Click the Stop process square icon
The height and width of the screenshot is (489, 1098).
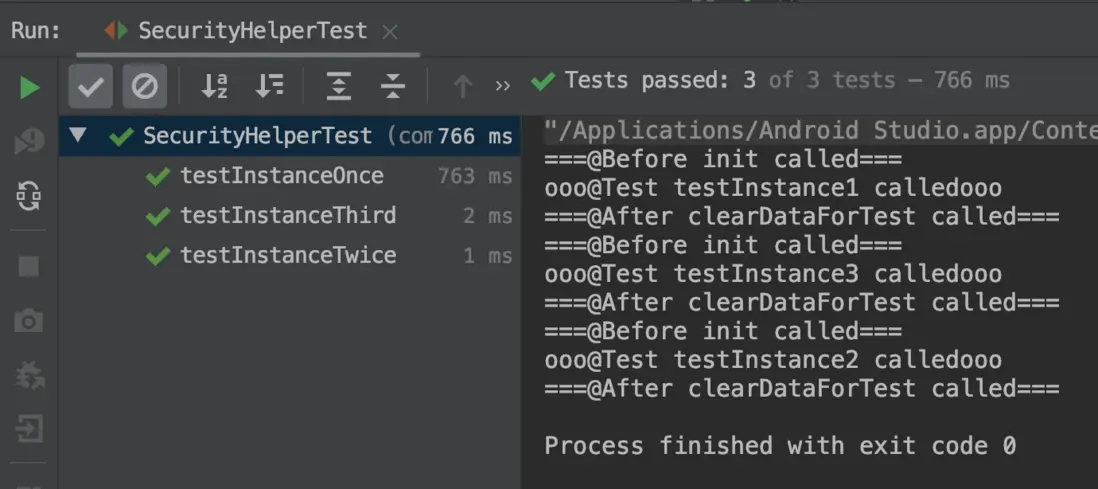[x=29, y=267]
